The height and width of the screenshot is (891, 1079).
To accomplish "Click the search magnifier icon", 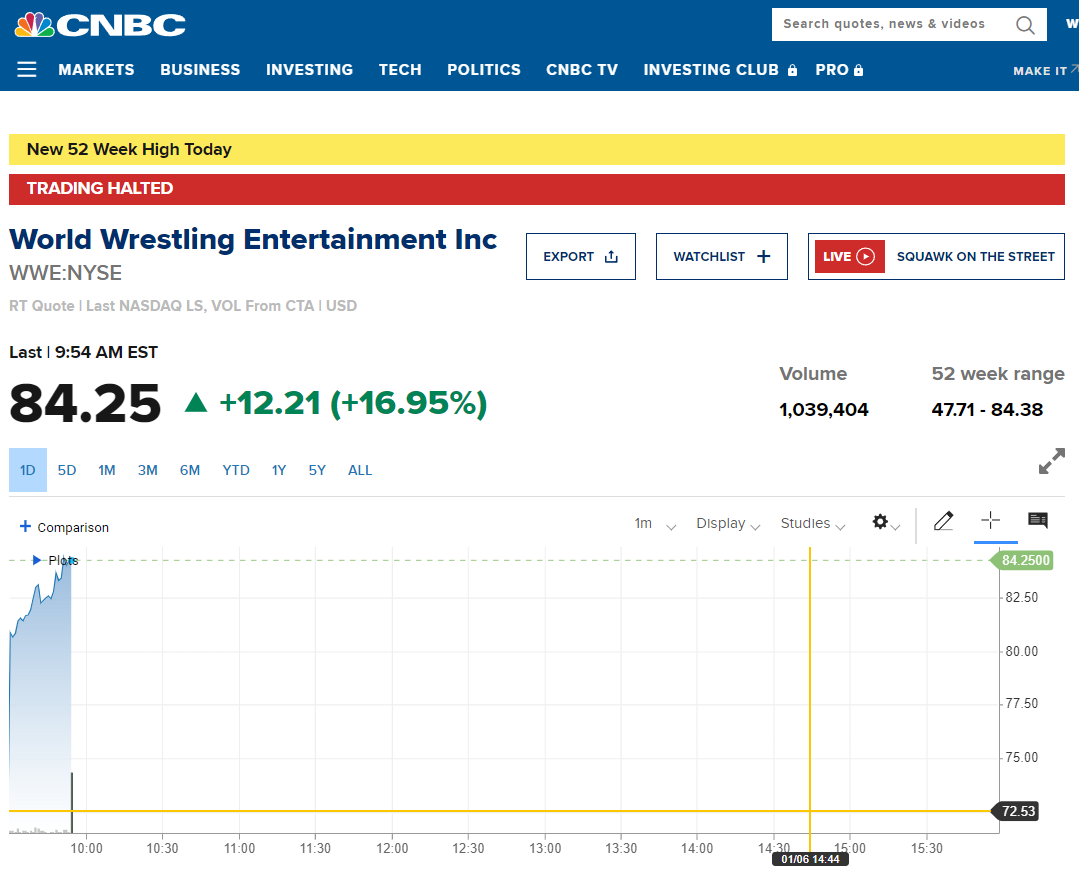I will coord(1025,25).
